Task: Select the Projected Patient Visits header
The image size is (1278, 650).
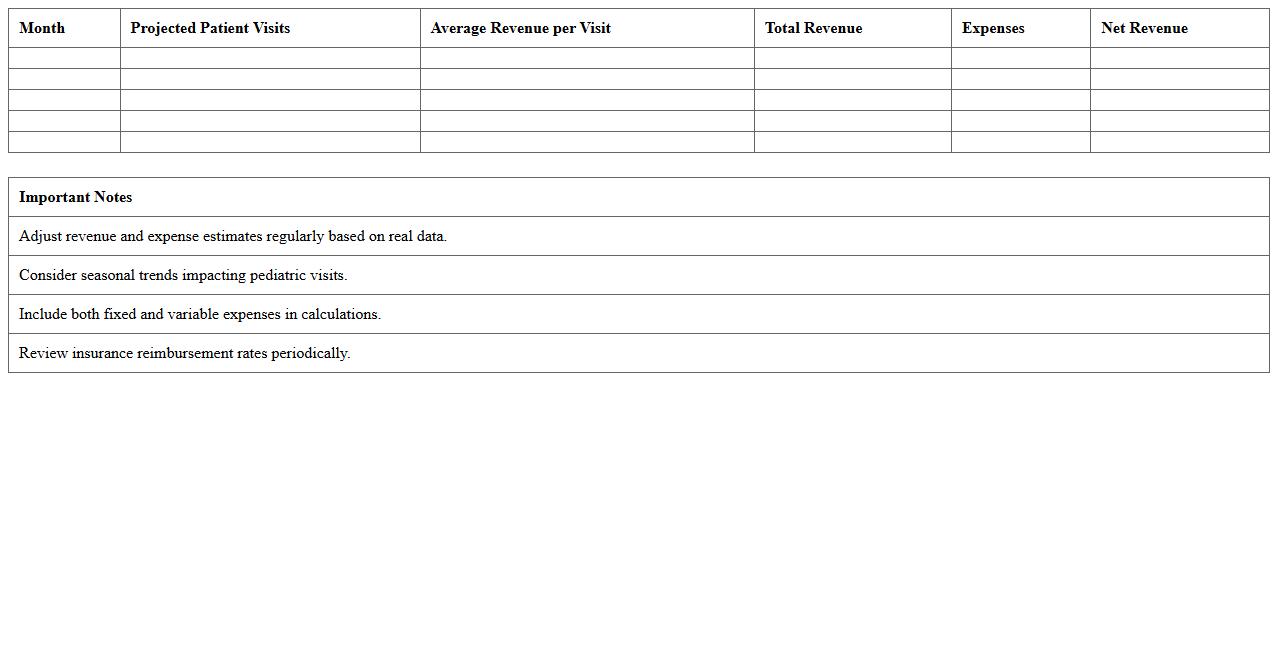Action: 209,28
